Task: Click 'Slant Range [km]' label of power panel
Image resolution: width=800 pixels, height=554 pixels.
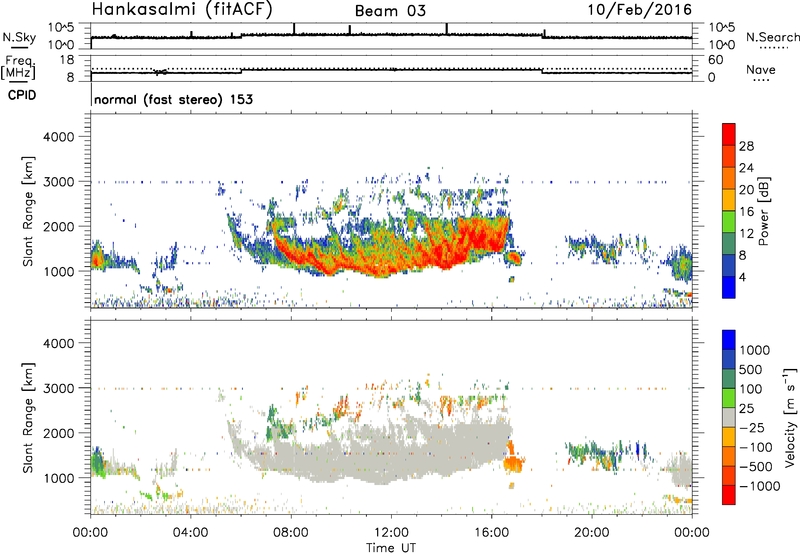Action: click(28, 211)
